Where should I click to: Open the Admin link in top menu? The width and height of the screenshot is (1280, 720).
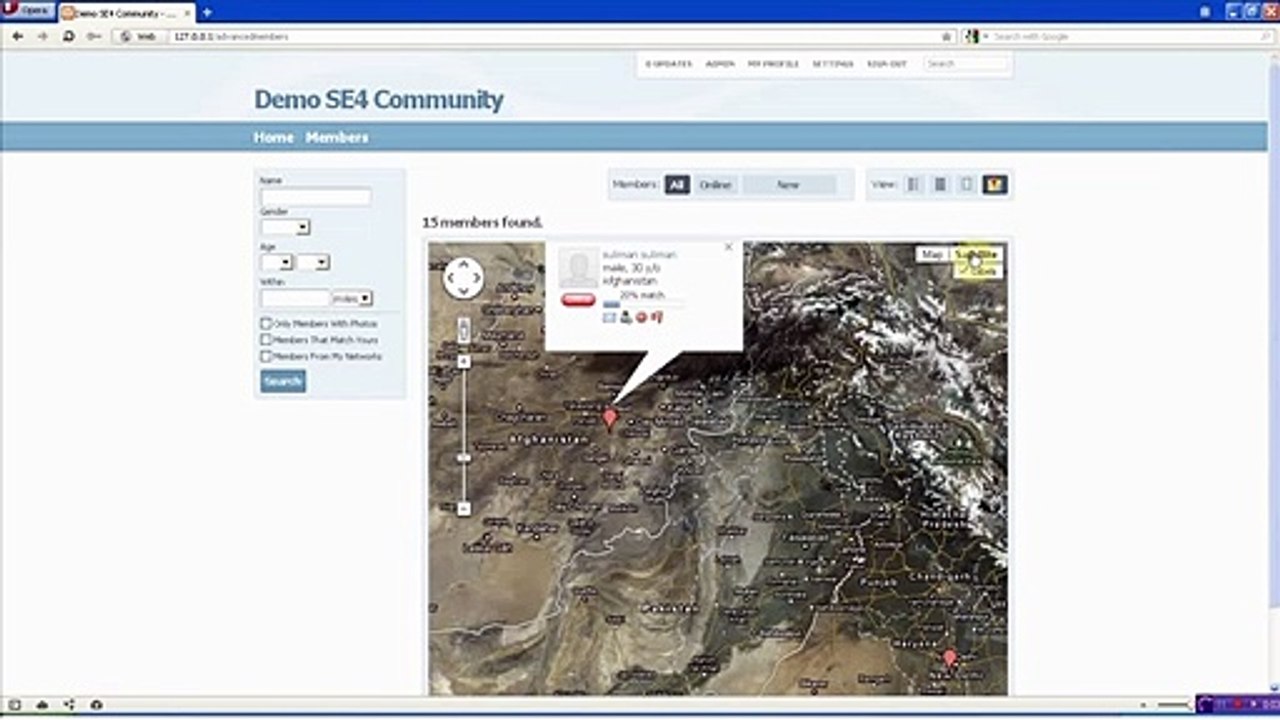pyautogui.click(x=720, y=64)
